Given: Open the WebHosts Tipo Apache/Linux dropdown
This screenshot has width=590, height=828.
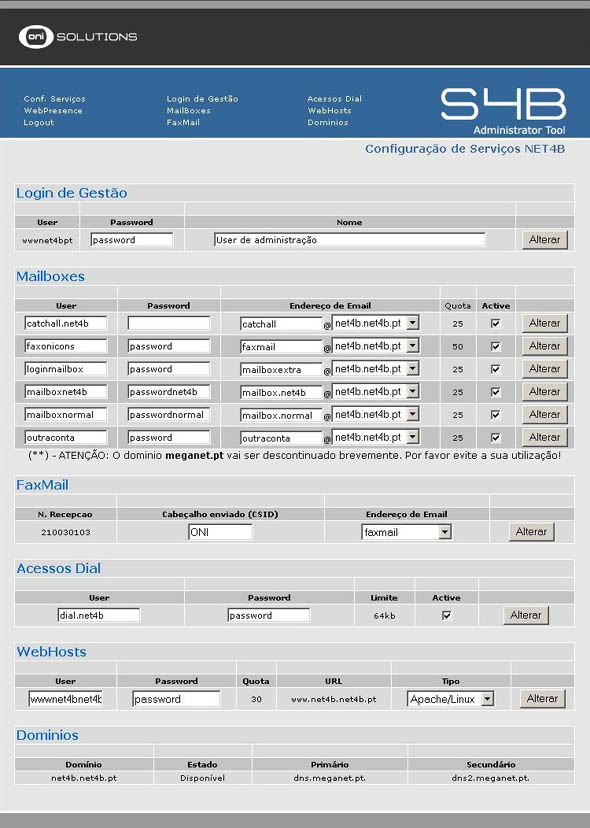Looking at the screenshot, I should click(488, 699).
